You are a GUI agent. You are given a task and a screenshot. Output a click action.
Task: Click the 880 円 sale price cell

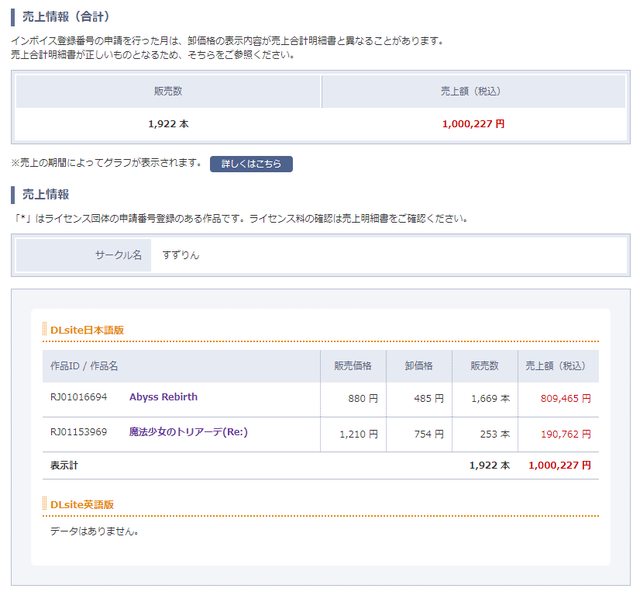click(x=353, y=399)
